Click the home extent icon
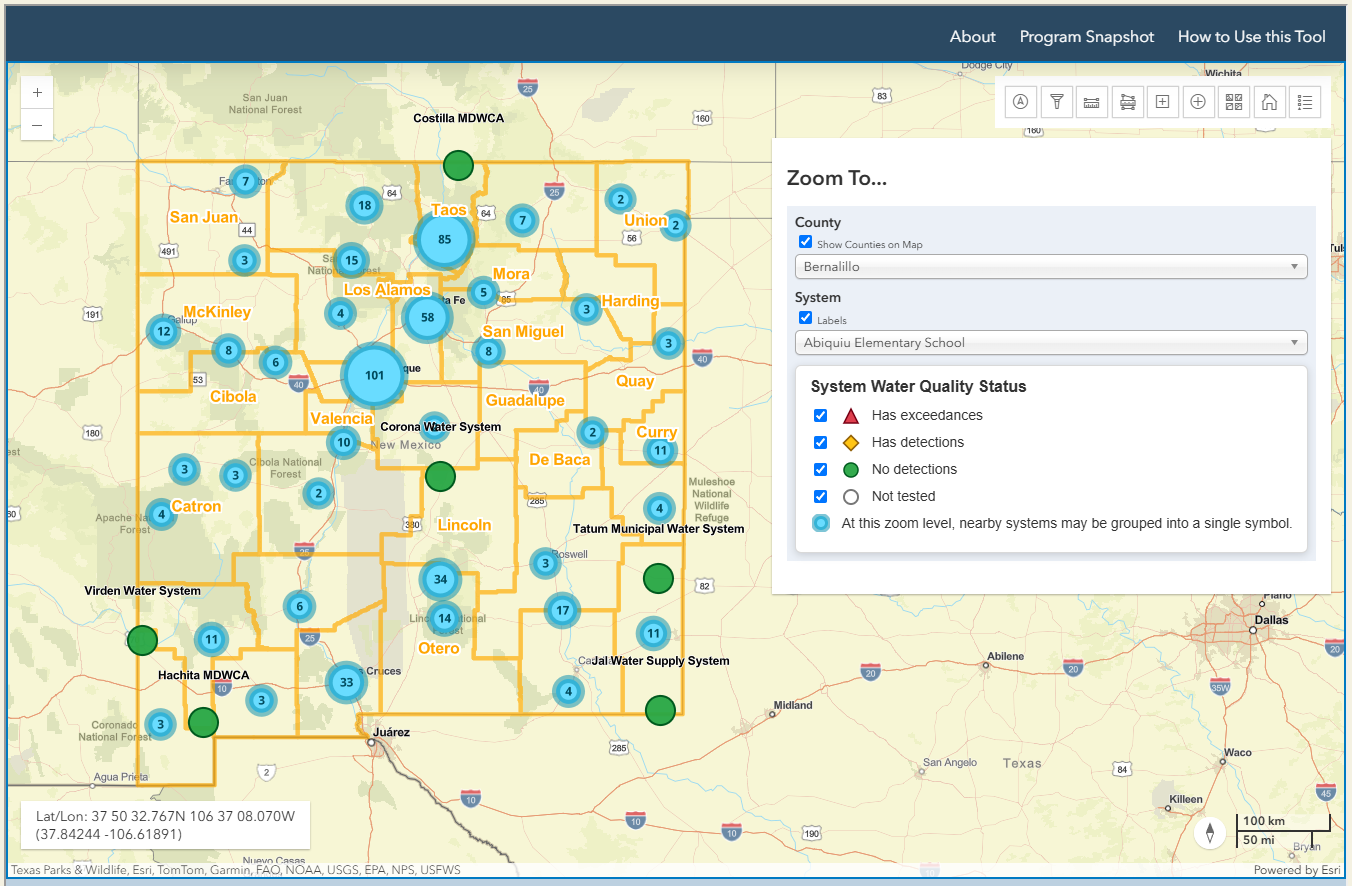Viewport: 1352px width, 886px height. tap(1269, 102)
